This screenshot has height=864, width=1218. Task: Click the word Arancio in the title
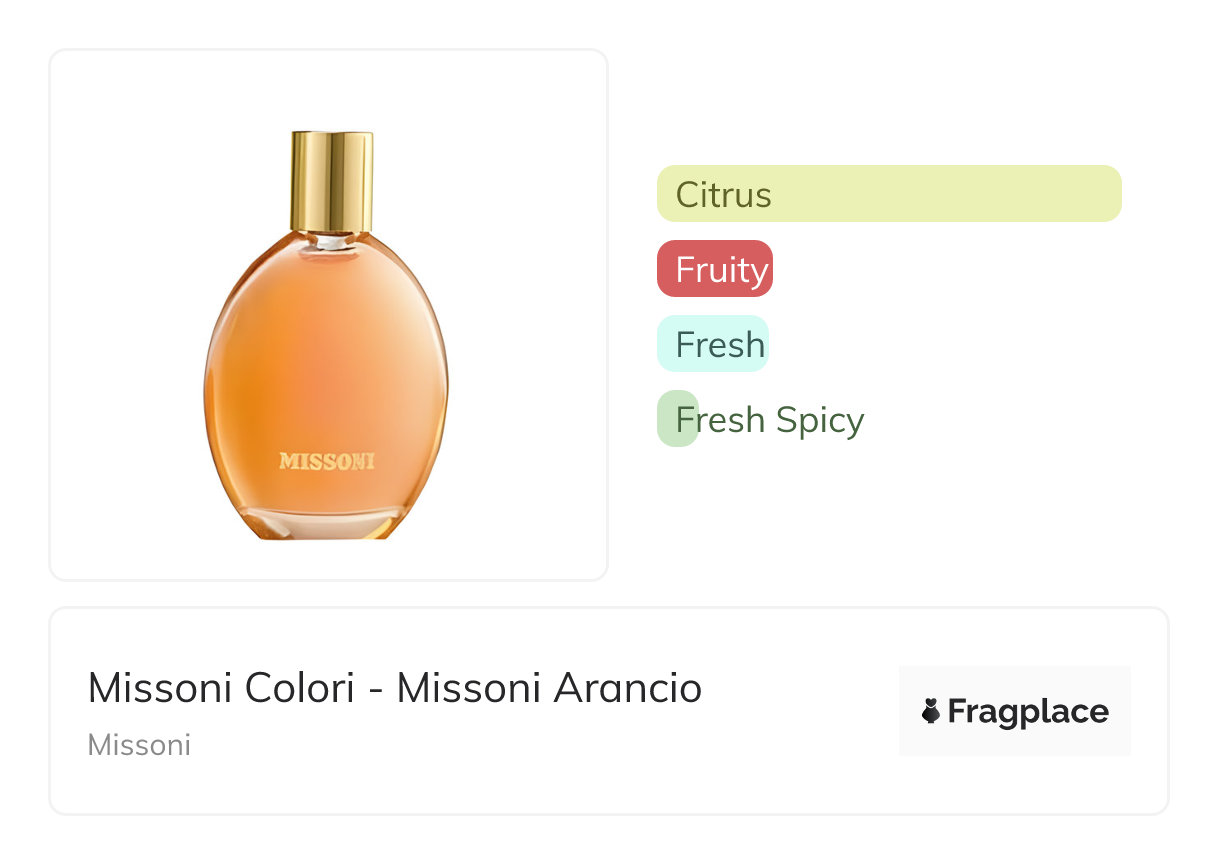click(627, 688)
